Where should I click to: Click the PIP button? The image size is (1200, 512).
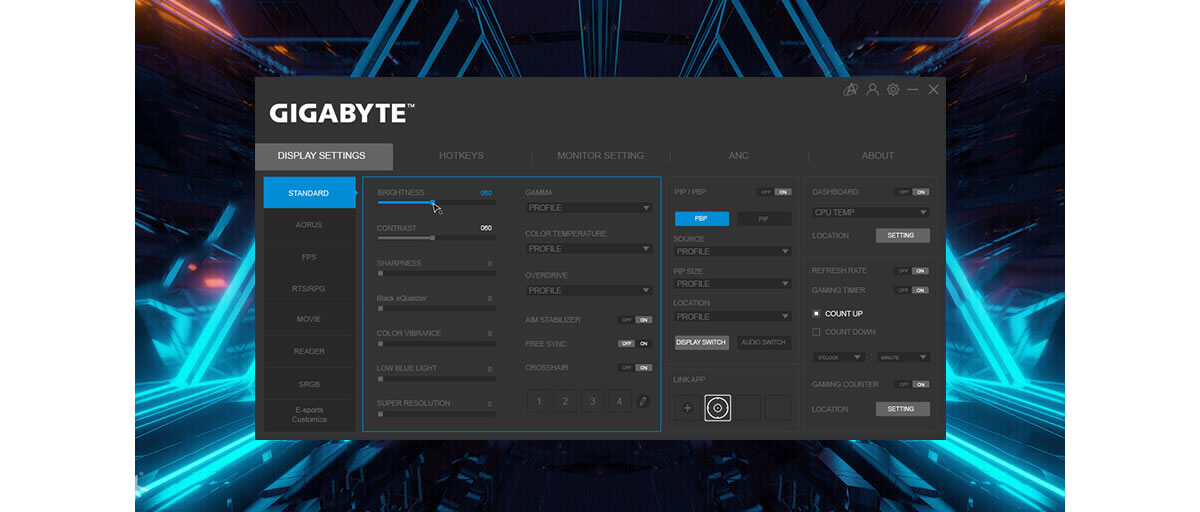pos(764,218)
